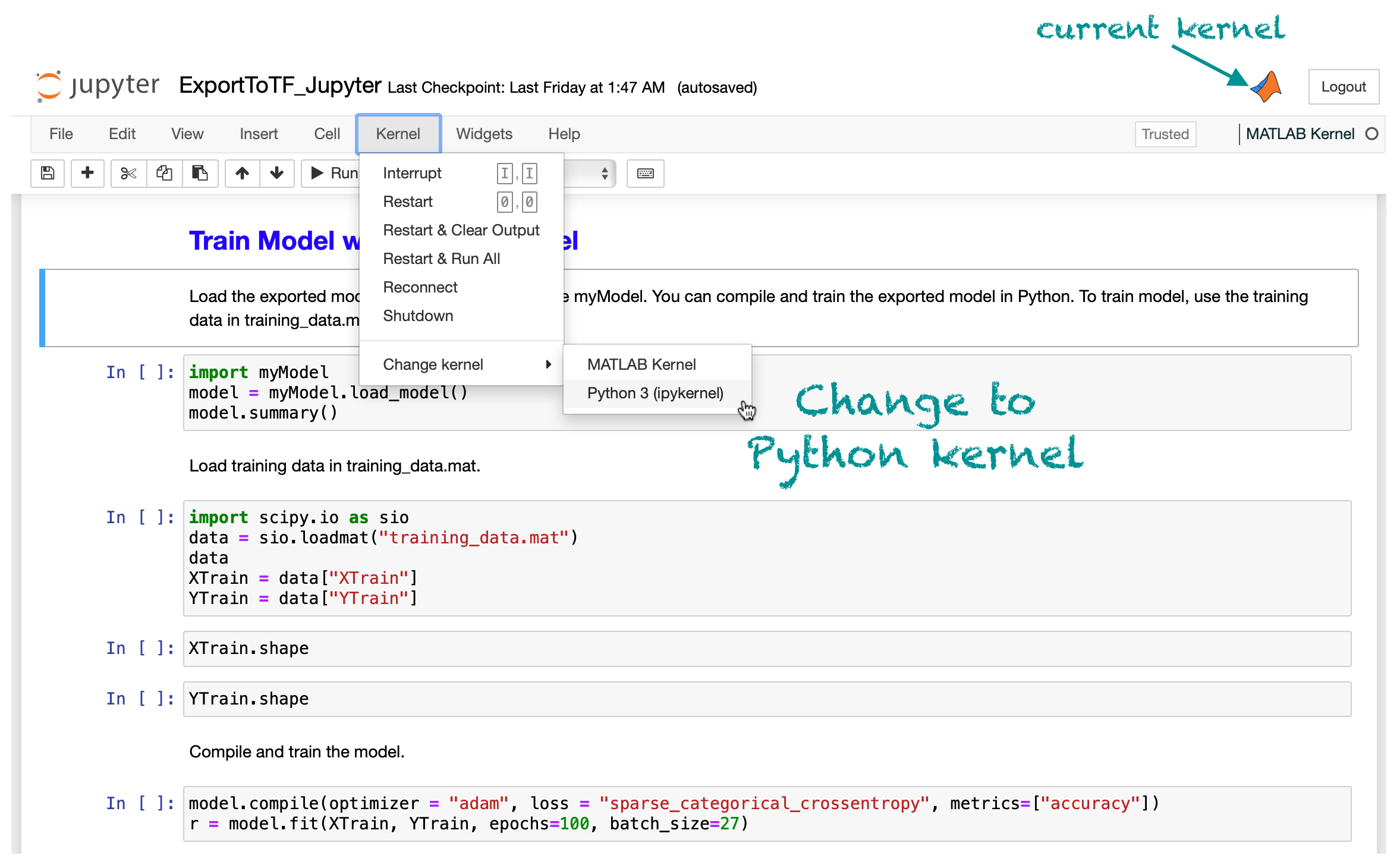Image resolution: width=1400 pixels, height=868 pixels.
Task: Insert cell below with plus icon
Action: tap(87, 173)
